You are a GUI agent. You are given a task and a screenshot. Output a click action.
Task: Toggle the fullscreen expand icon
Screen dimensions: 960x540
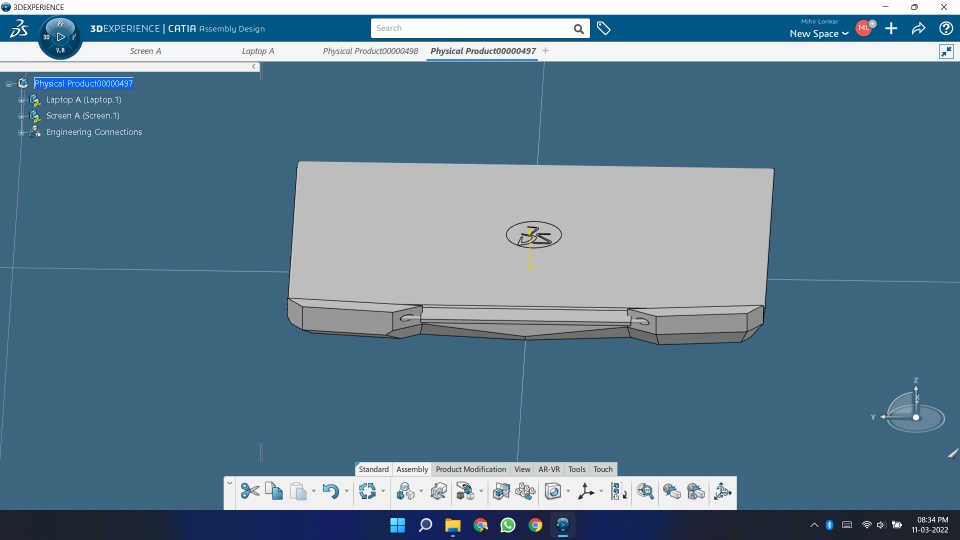946,51
